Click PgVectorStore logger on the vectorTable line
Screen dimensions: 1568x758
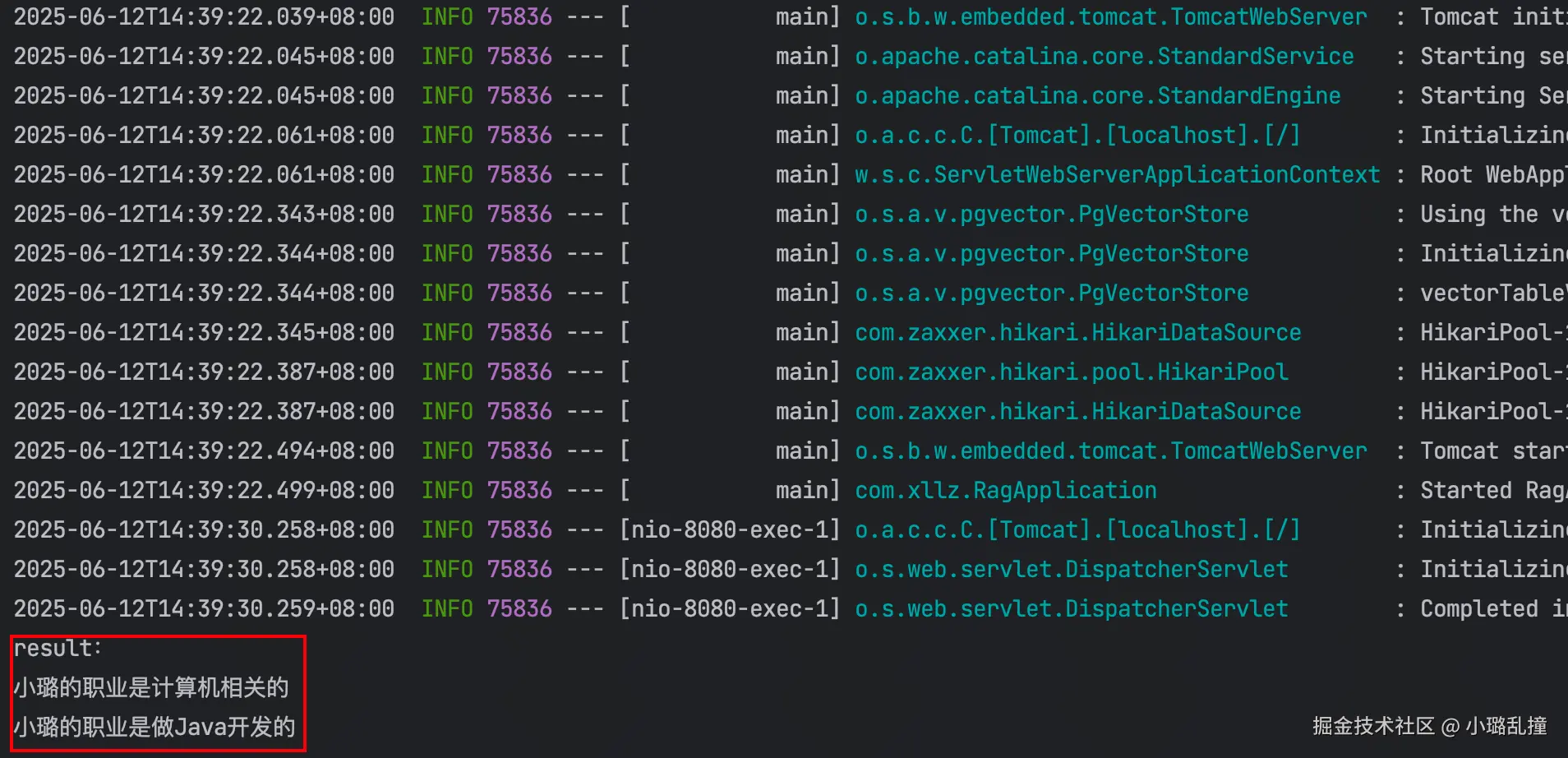click(1051, 293)
